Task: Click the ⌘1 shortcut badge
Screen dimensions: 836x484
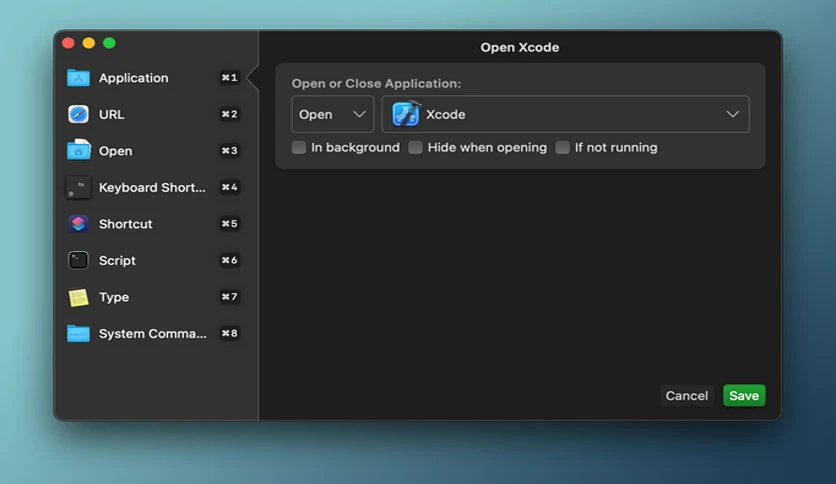Action: coord(230,78)
